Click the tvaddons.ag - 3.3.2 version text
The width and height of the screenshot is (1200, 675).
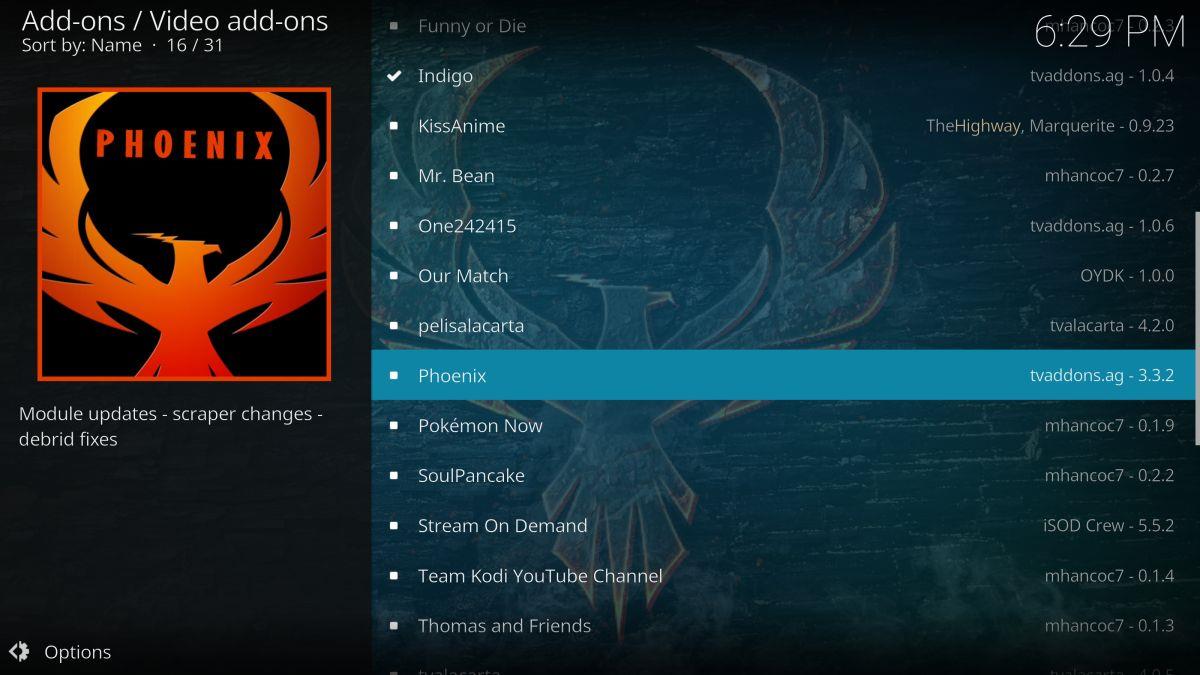1102,376
